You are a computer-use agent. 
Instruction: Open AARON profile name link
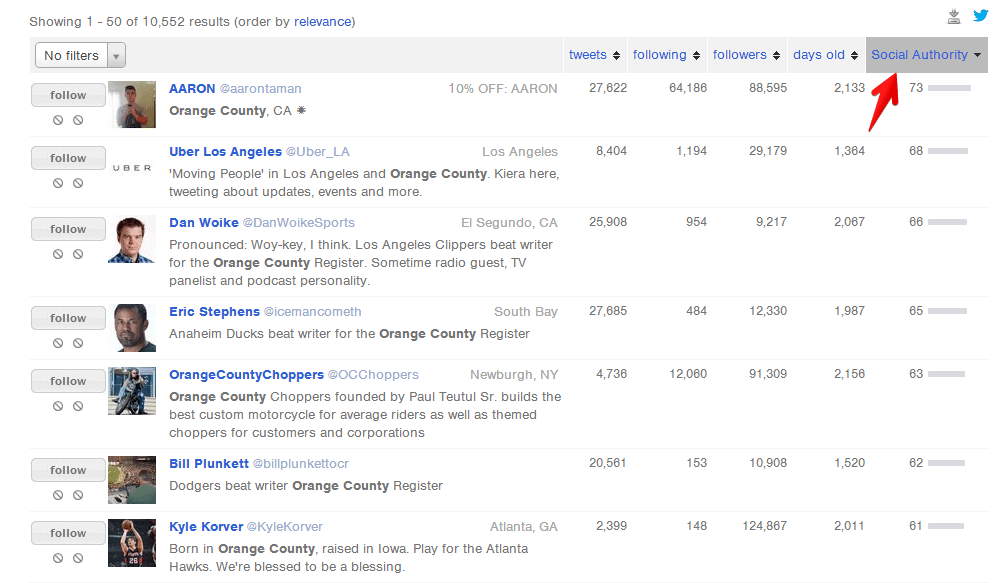192,89
